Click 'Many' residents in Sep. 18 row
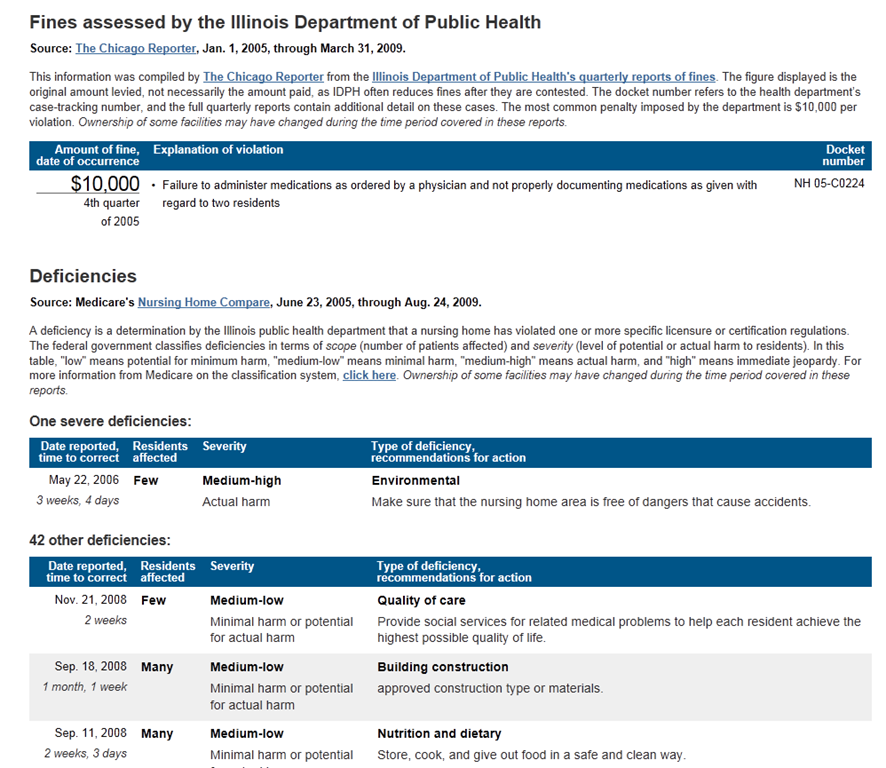Image resolution: width=886 pixels, height=768 pixels. (157, 667)
